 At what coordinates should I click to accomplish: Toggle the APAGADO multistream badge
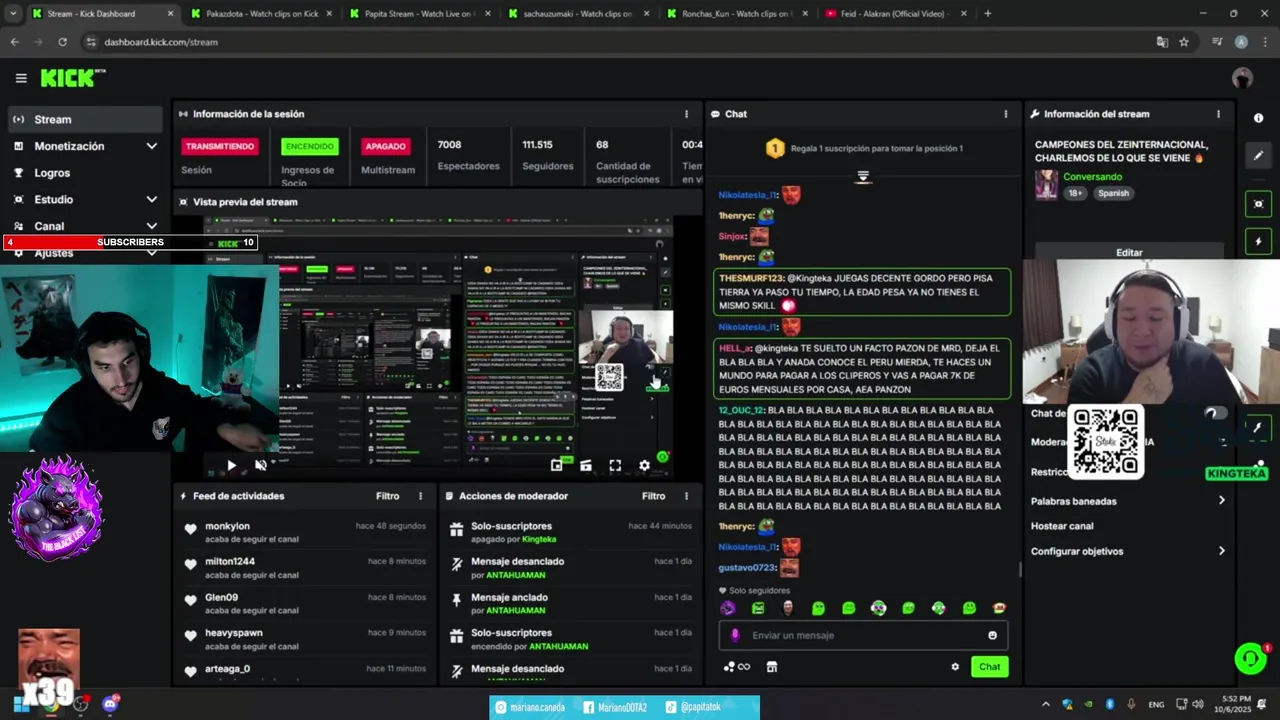[386, 146]
